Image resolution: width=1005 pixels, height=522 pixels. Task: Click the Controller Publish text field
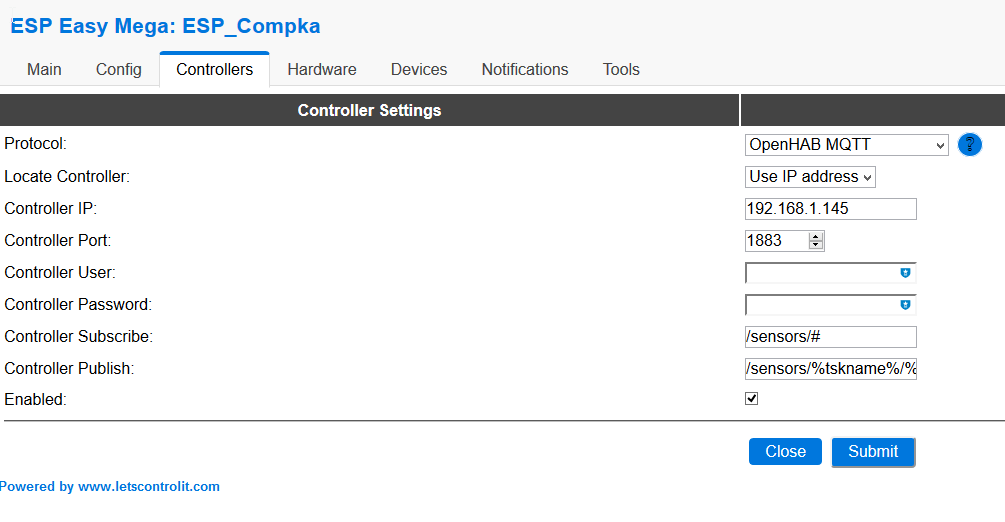click(830, 369)
